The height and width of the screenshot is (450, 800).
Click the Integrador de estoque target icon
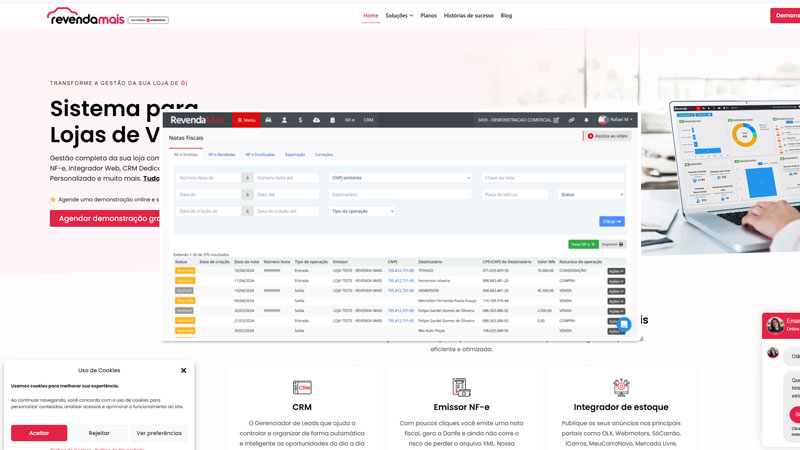(x=621, y=387)
